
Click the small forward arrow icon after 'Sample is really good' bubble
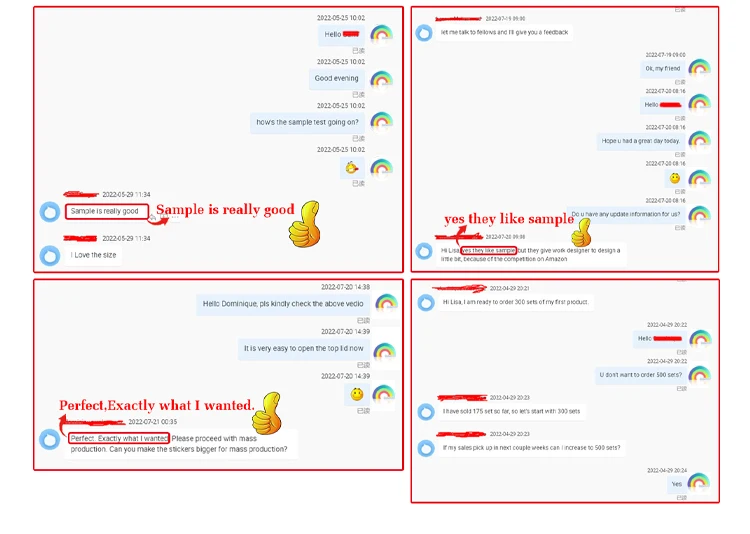[153, 218]
